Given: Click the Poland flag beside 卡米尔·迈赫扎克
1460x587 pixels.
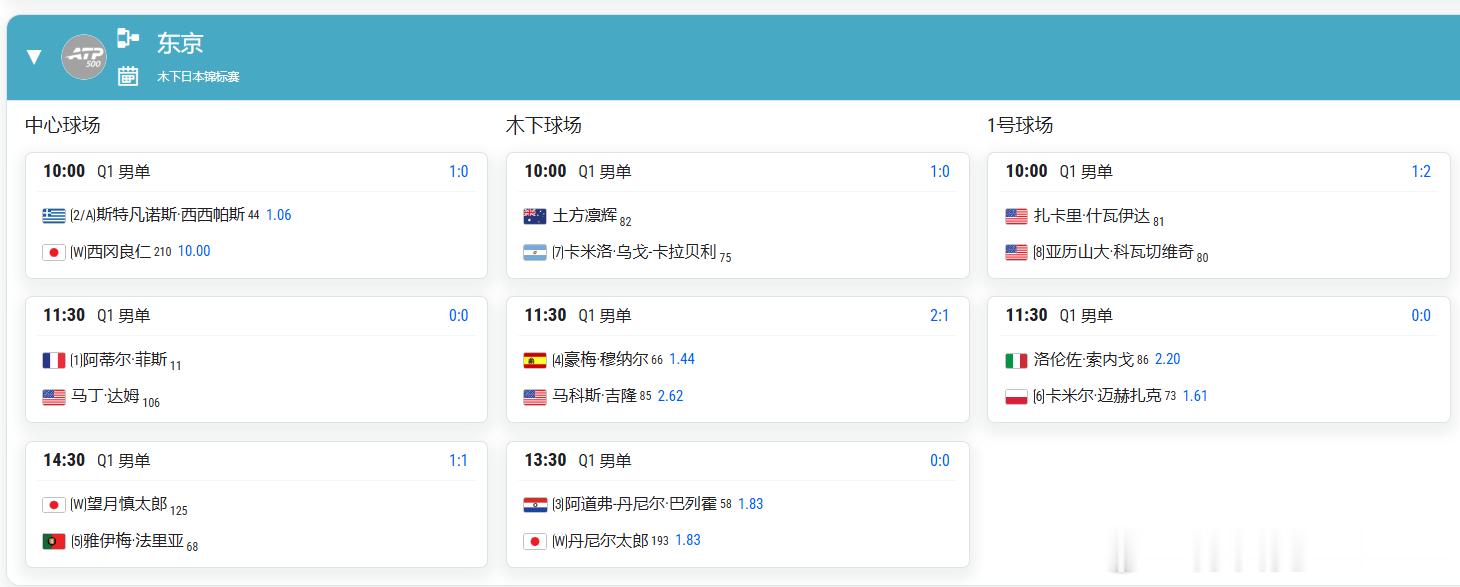Looking at the screenshot, I should coord(1016,396).
